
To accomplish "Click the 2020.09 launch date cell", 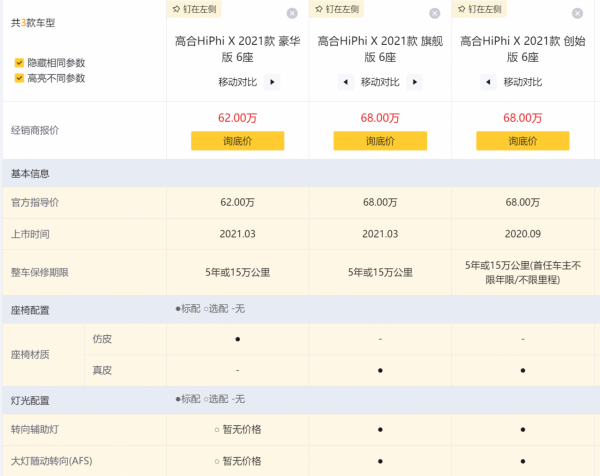I will click(x=523, y=234).
